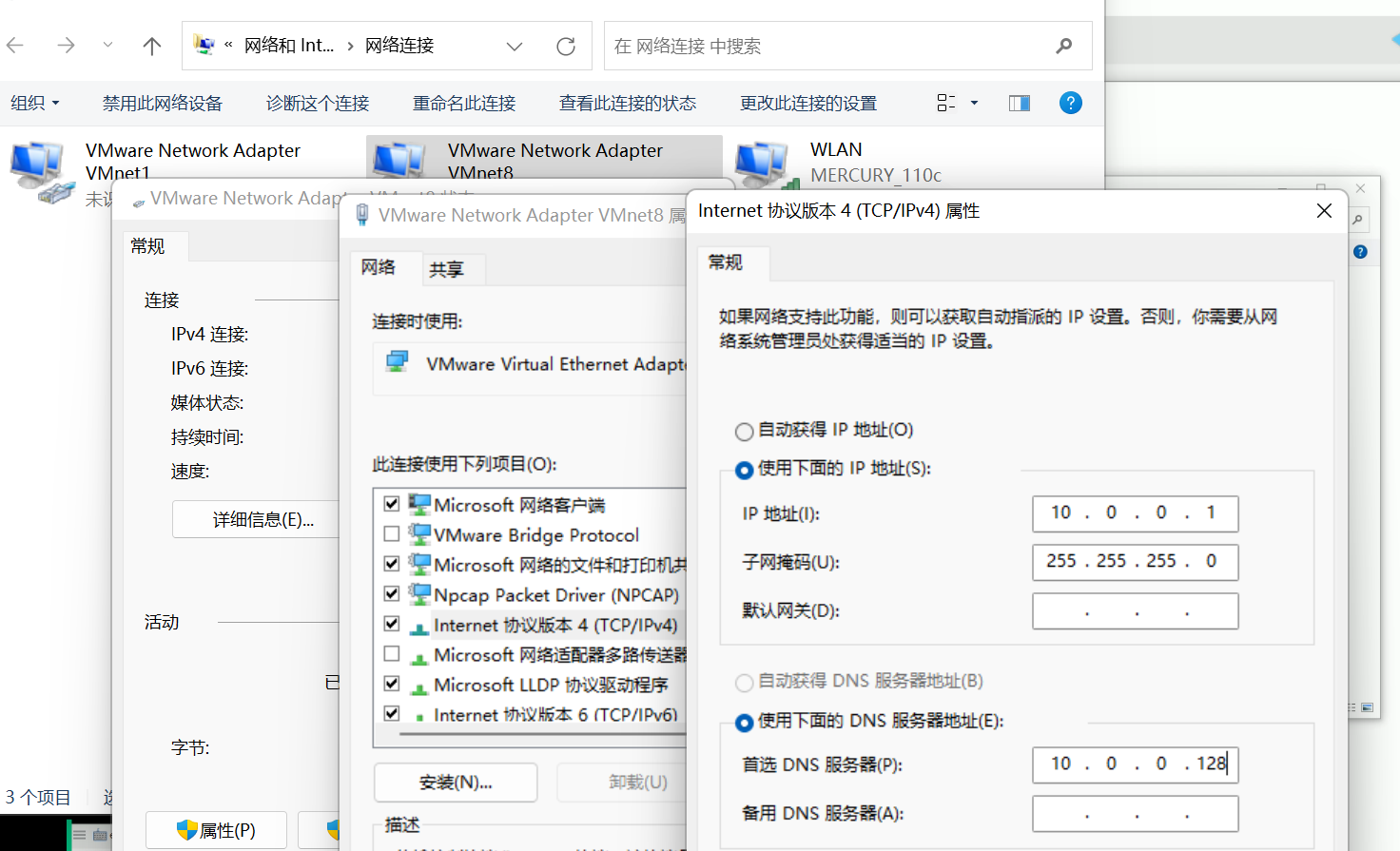Viewport: 1400px width, 851px height.
Task: Click the 备用 DNS 服务器 field
Action: coord(1136,814)
